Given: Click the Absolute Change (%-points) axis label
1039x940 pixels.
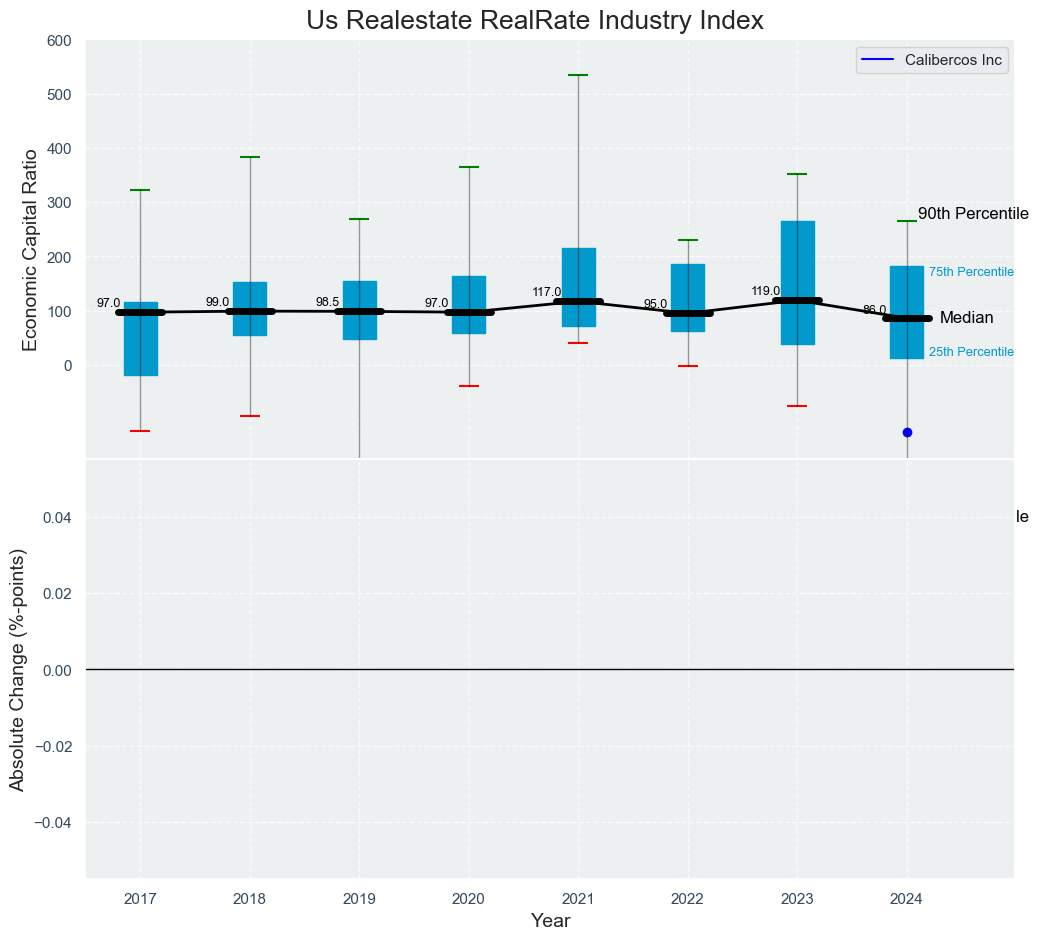Looking at the screenshot, I should pos(18,669).
